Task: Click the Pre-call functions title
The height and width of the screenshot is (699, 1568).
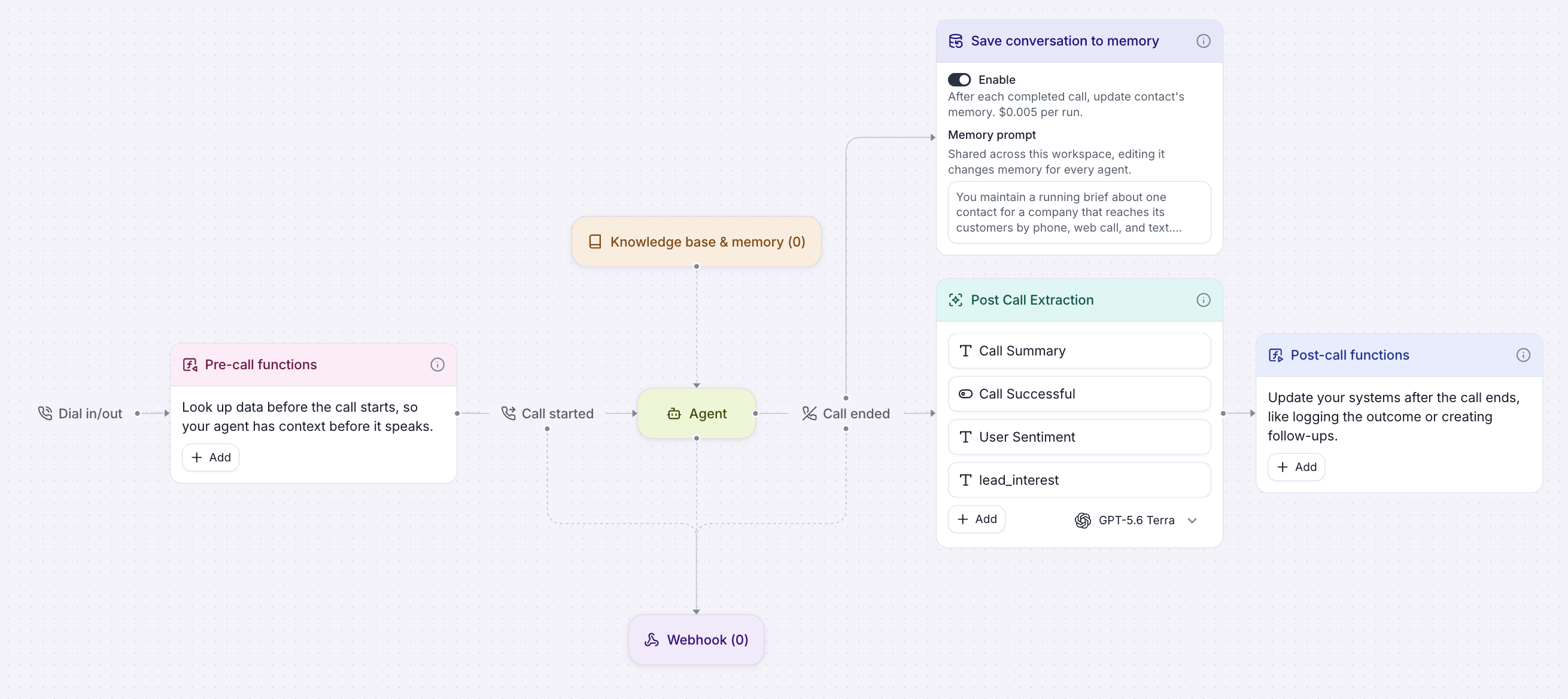Action: point(260,364)
